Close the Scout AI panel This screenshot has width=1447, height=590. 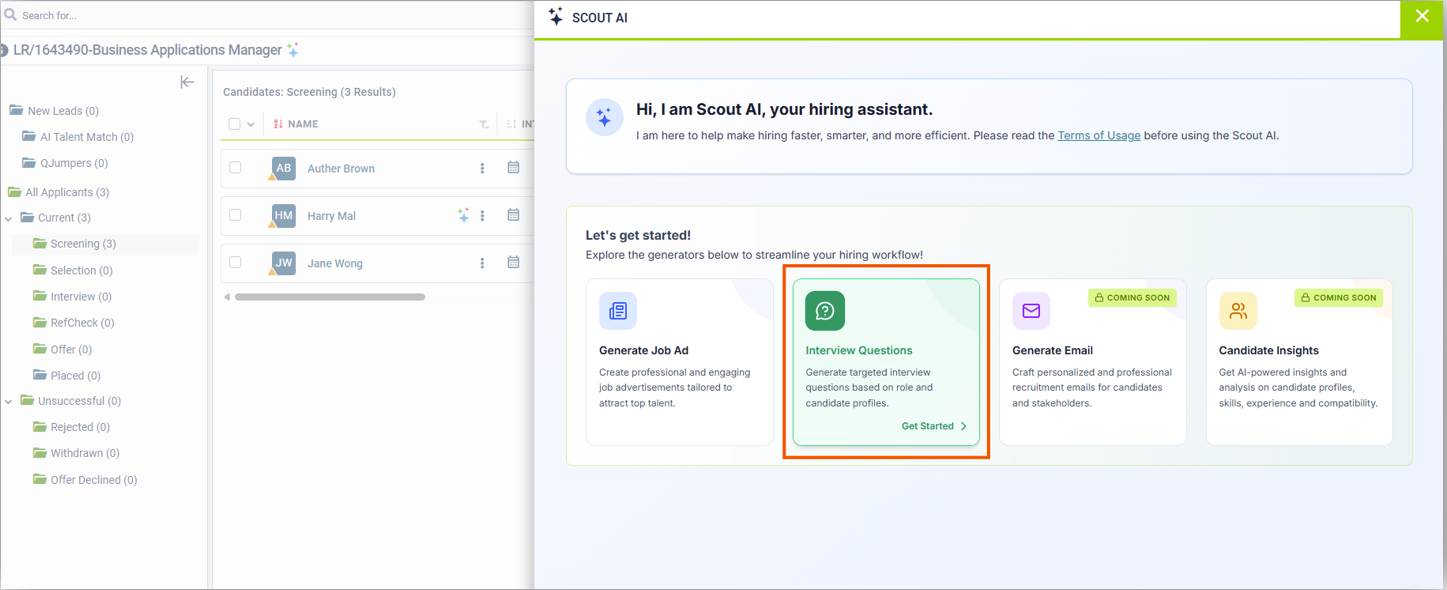point(1422,17)
